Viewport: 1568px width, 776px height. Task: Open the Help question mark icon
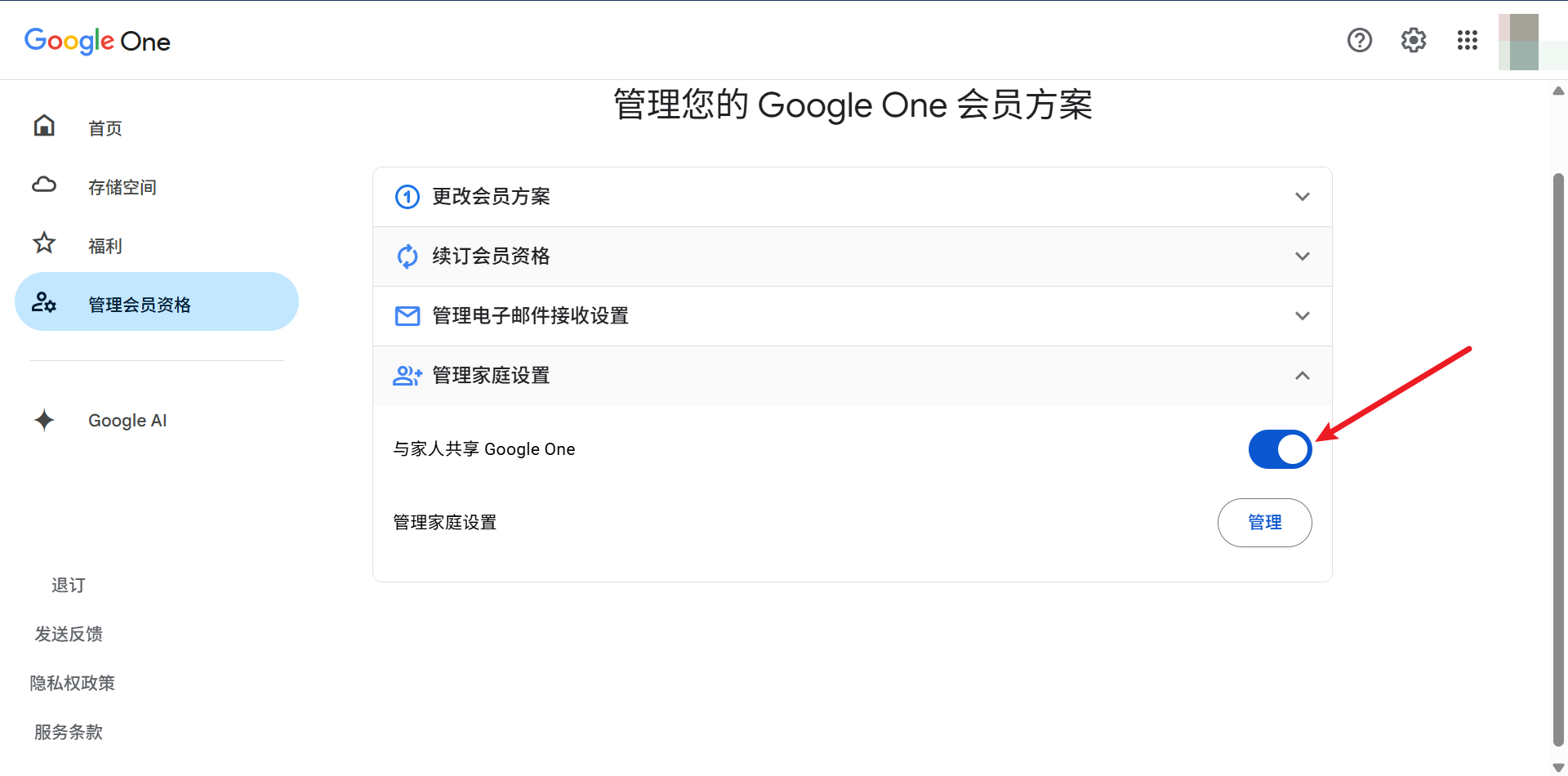(1360, 40)
